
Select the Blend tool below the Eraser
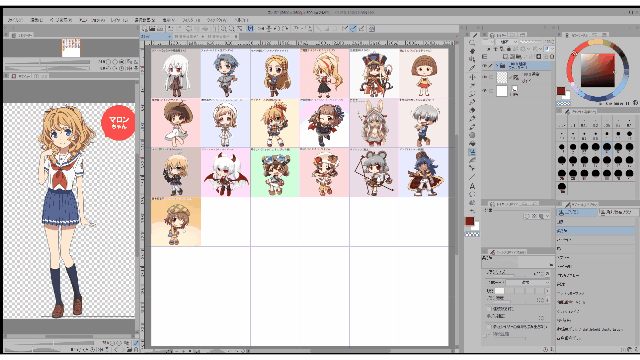(x=472, y=160)
